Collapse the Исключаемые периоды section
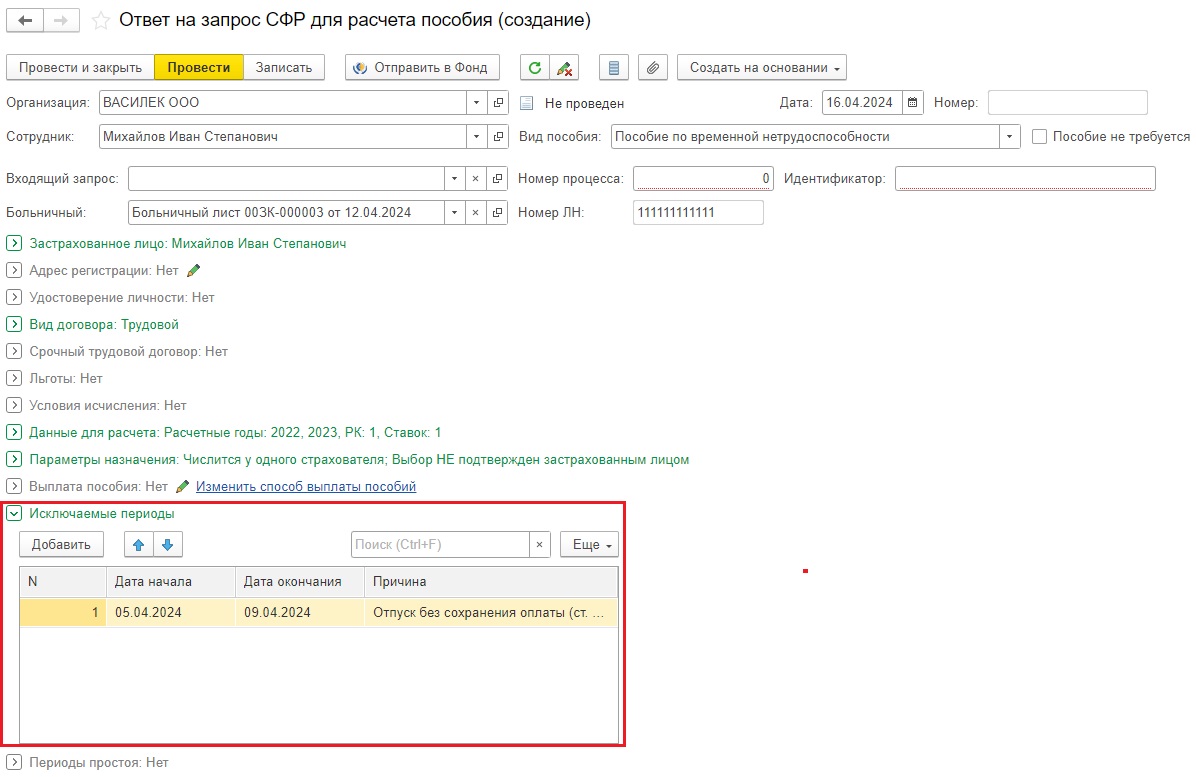This screenshot has width=1196, height=777. (x=14, y=514)
